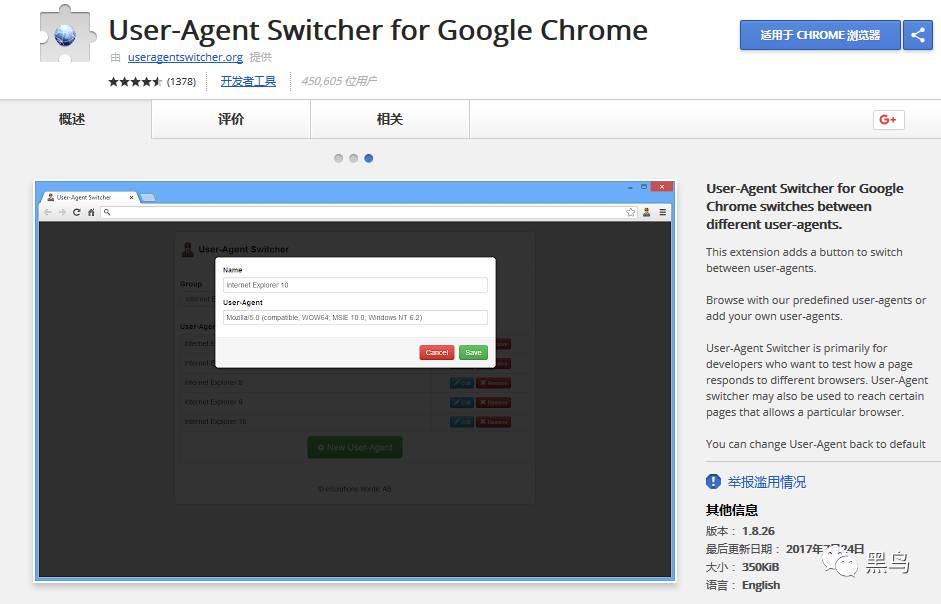Viewport: 941px width, 604px height.
Task: Switch to the 评价 tab
Action: [x=231, y=119]
